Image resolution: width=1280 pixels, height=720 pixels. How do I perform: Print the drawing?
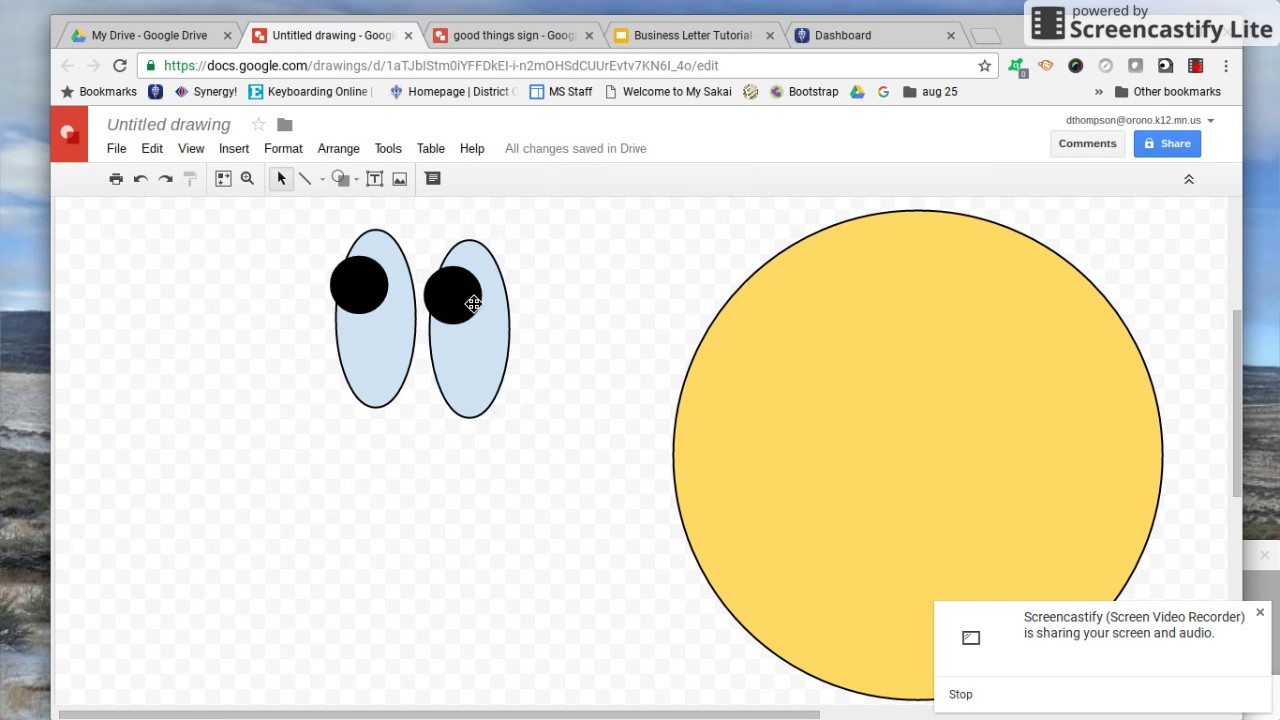click(x=116, y=178)
